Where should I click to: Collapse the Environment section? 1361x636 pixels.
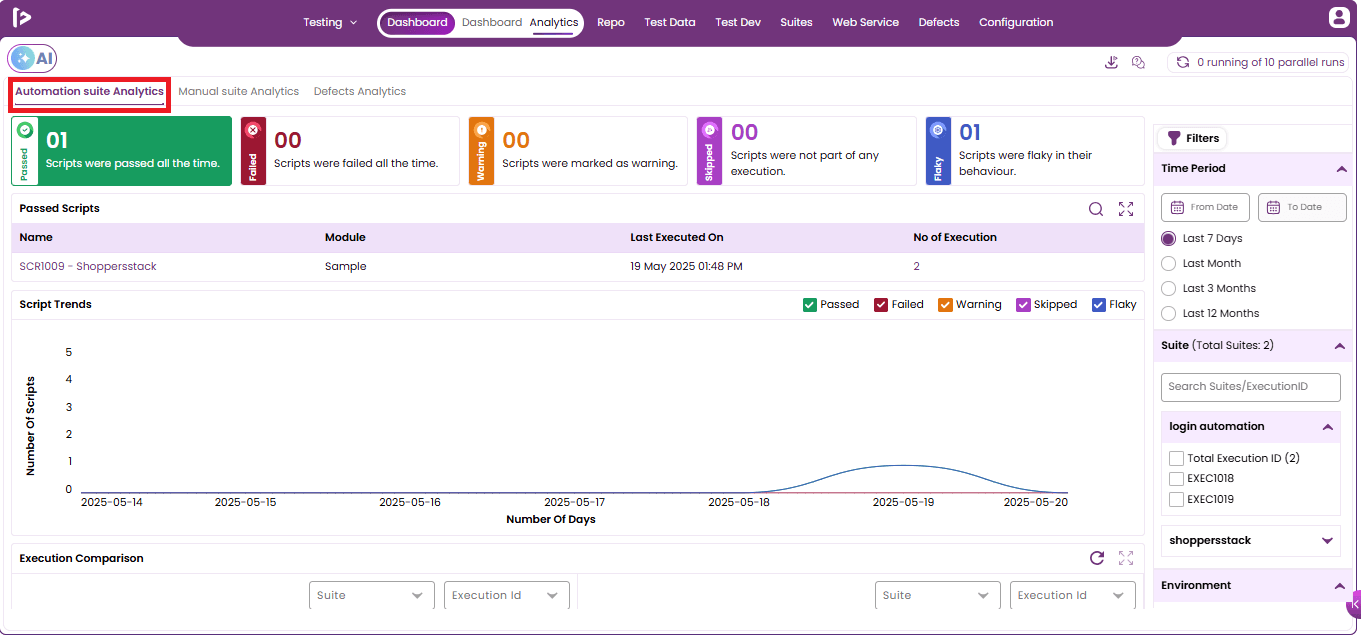click(x=1341, y=586)
